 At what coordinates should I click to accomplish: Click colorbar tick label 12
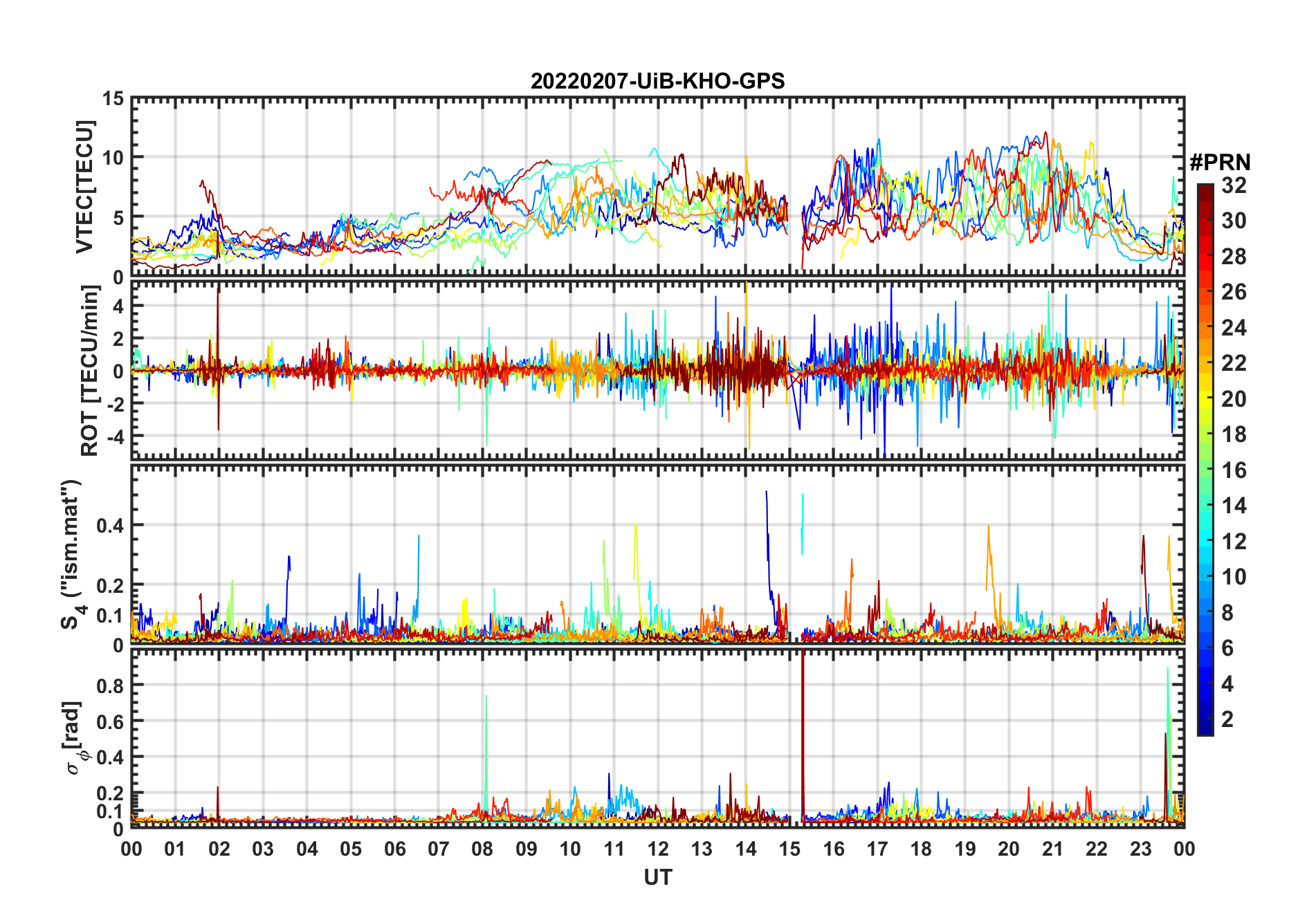(x=1234, y=542)
